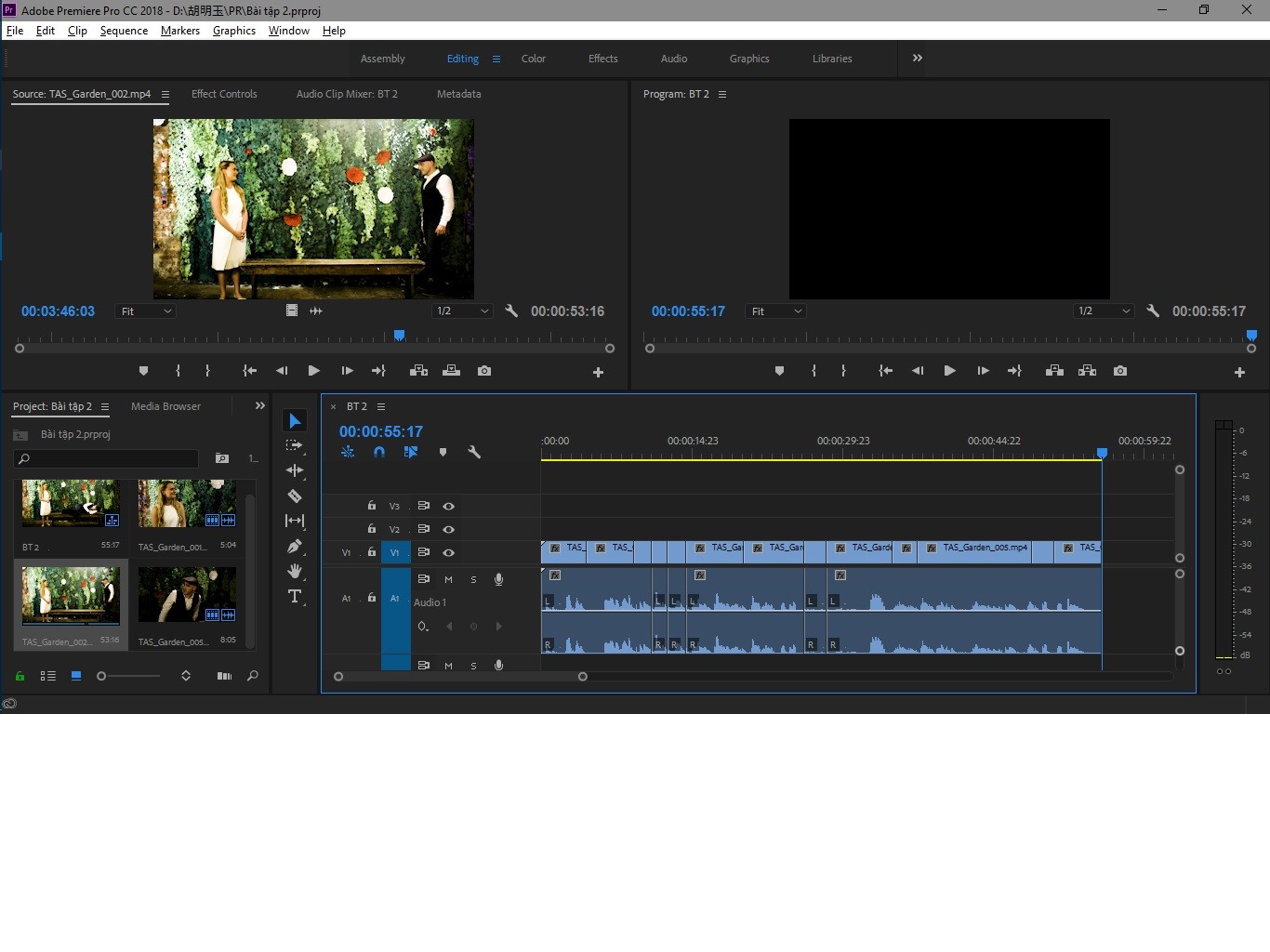The width and height of the screenshot is (1270, 952).
Task: Switch to Audio workspace
Action: pyautogui.click(x=674, y=59)
